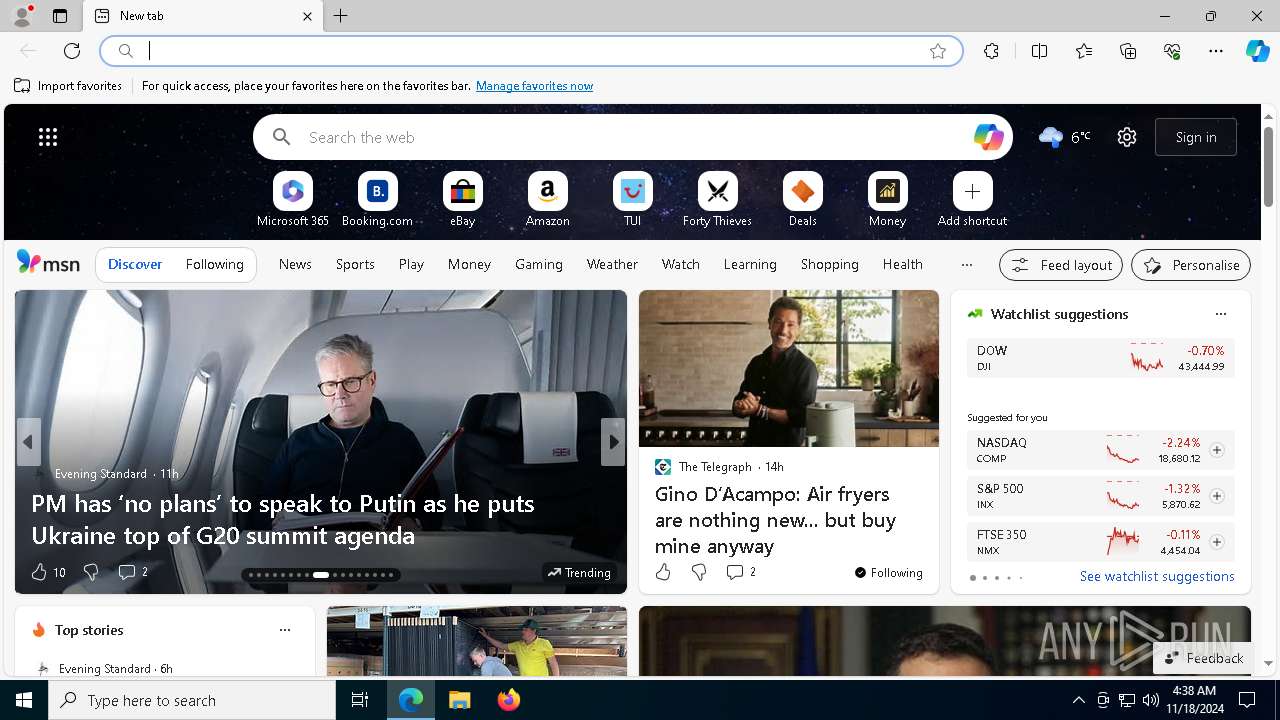Image resolution: width=1280 pixels, height=720 pixels.
Task: Open the Money shortcut tile
Action: tap(887, 199)
